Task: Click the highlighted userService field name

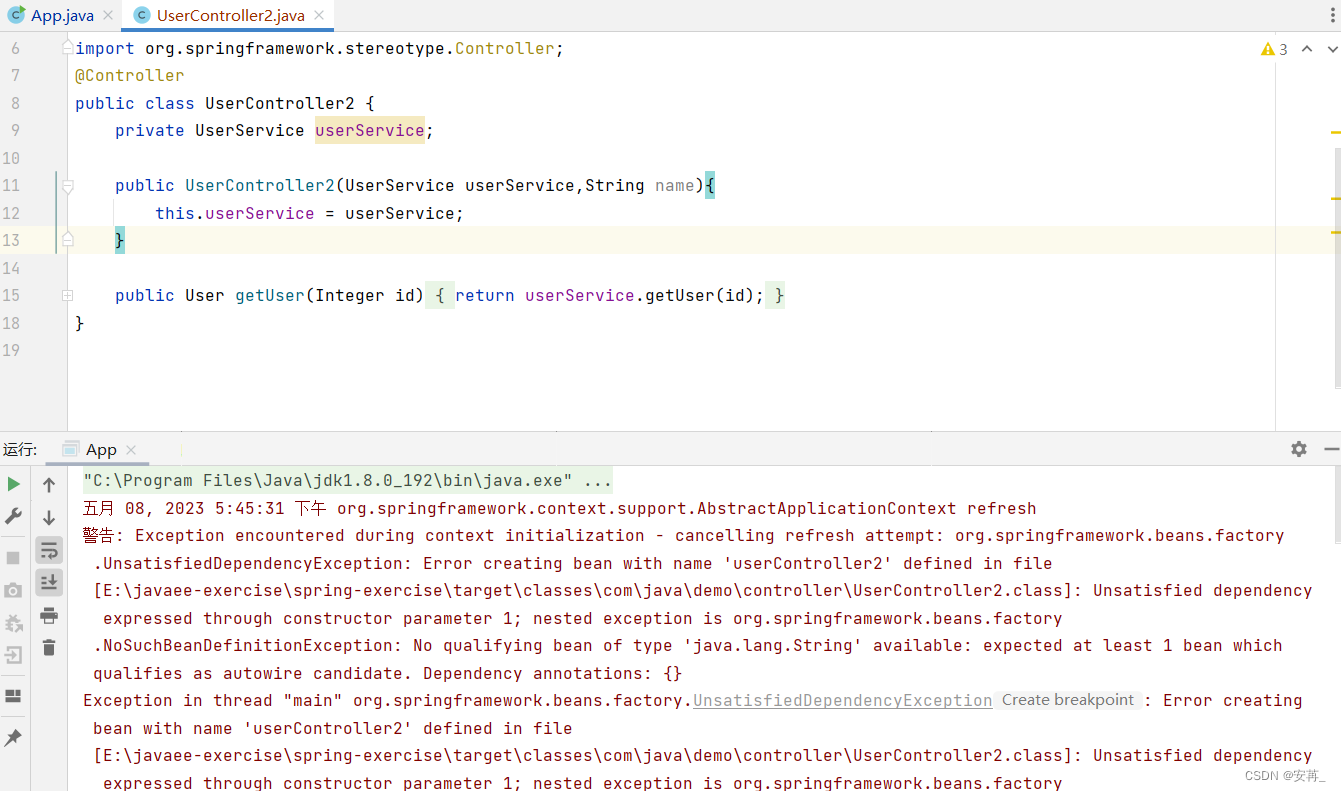Action: click(x=370, y=130)
